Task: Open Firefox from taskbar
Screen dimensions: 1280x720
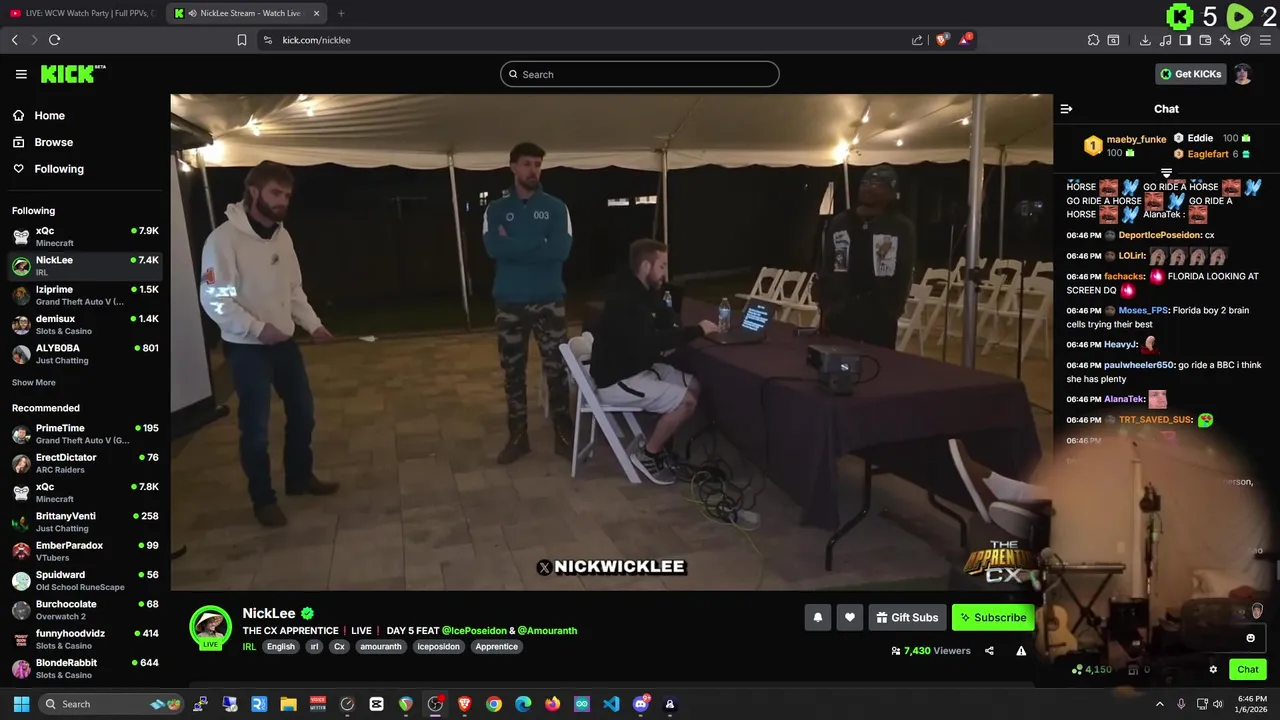Action: pos(552,704)
